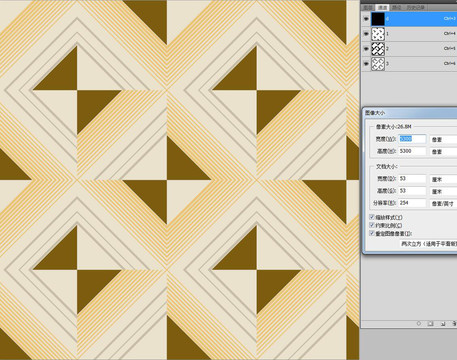Select channel 1 thumbnail
457x360 pixels.
pyautogui.click(x=378, y=34)
